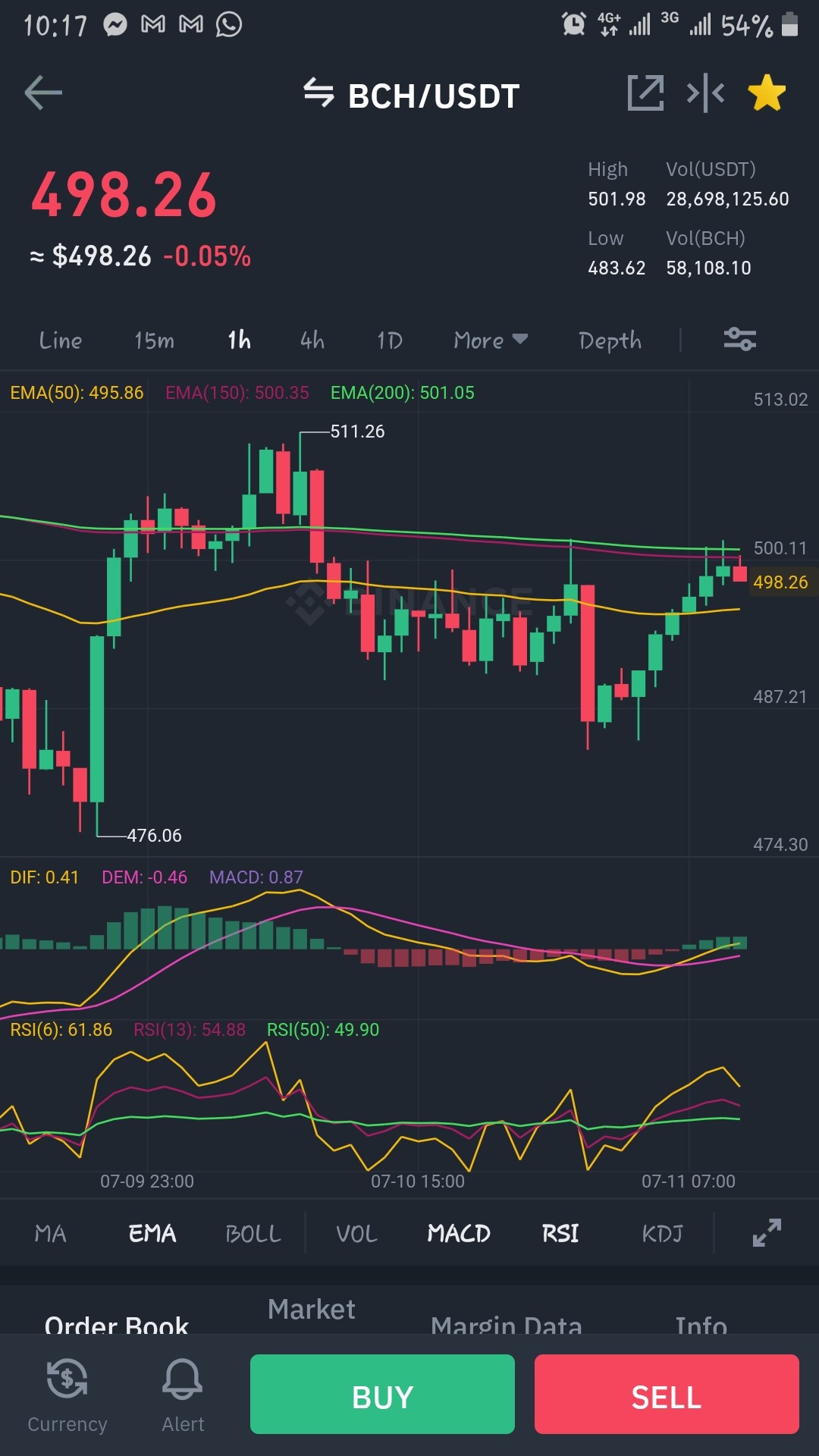
Task: Toggle the EMA indicator off
Action: [152, 1233]
